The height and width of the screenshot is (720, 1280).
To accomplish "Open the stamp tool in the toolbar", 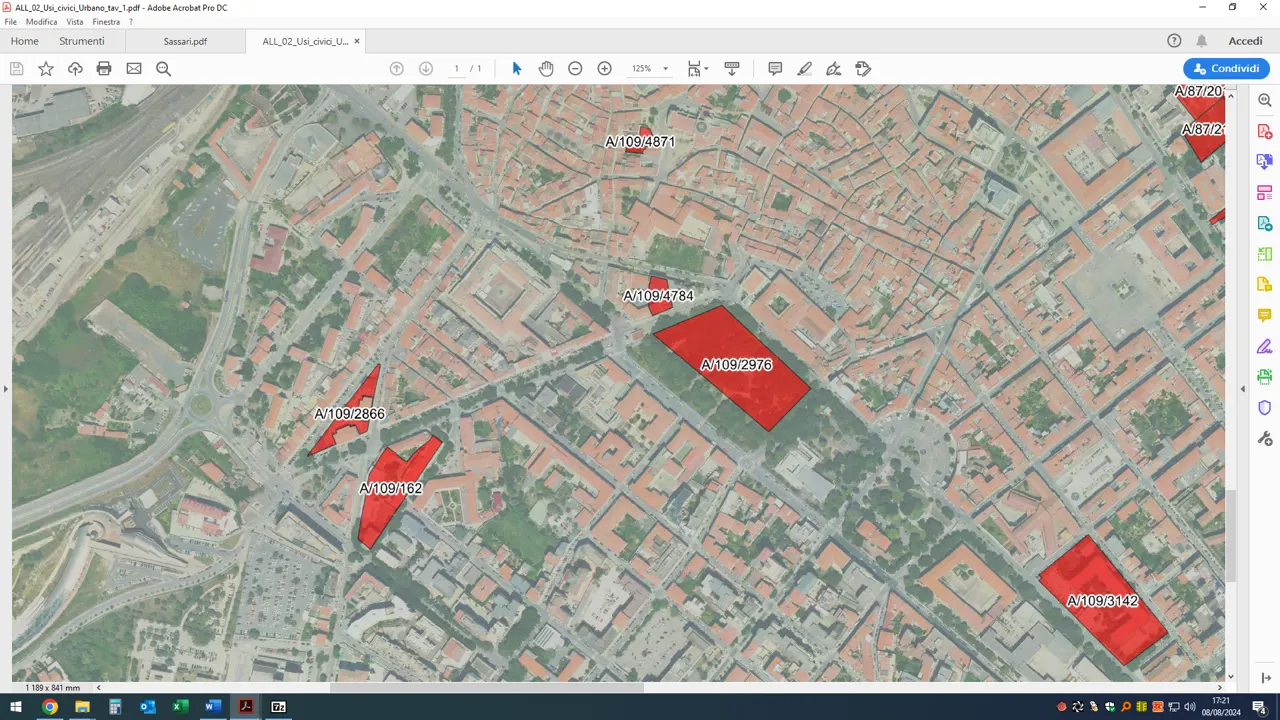I will (x=864, y=69).
